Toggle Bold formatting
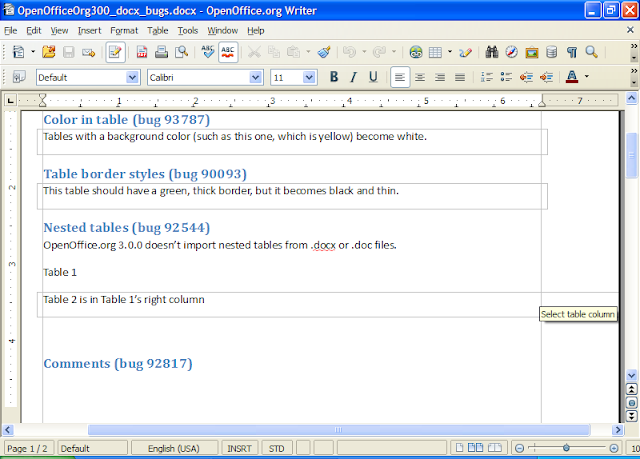 click(334, 77)
